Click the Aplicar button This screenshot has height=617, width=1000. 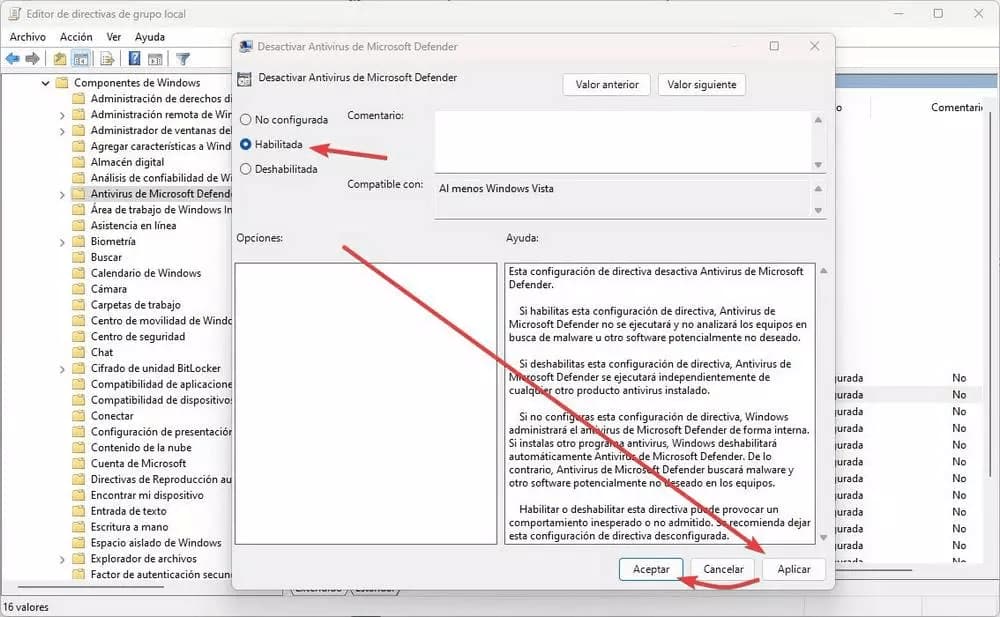794,569
